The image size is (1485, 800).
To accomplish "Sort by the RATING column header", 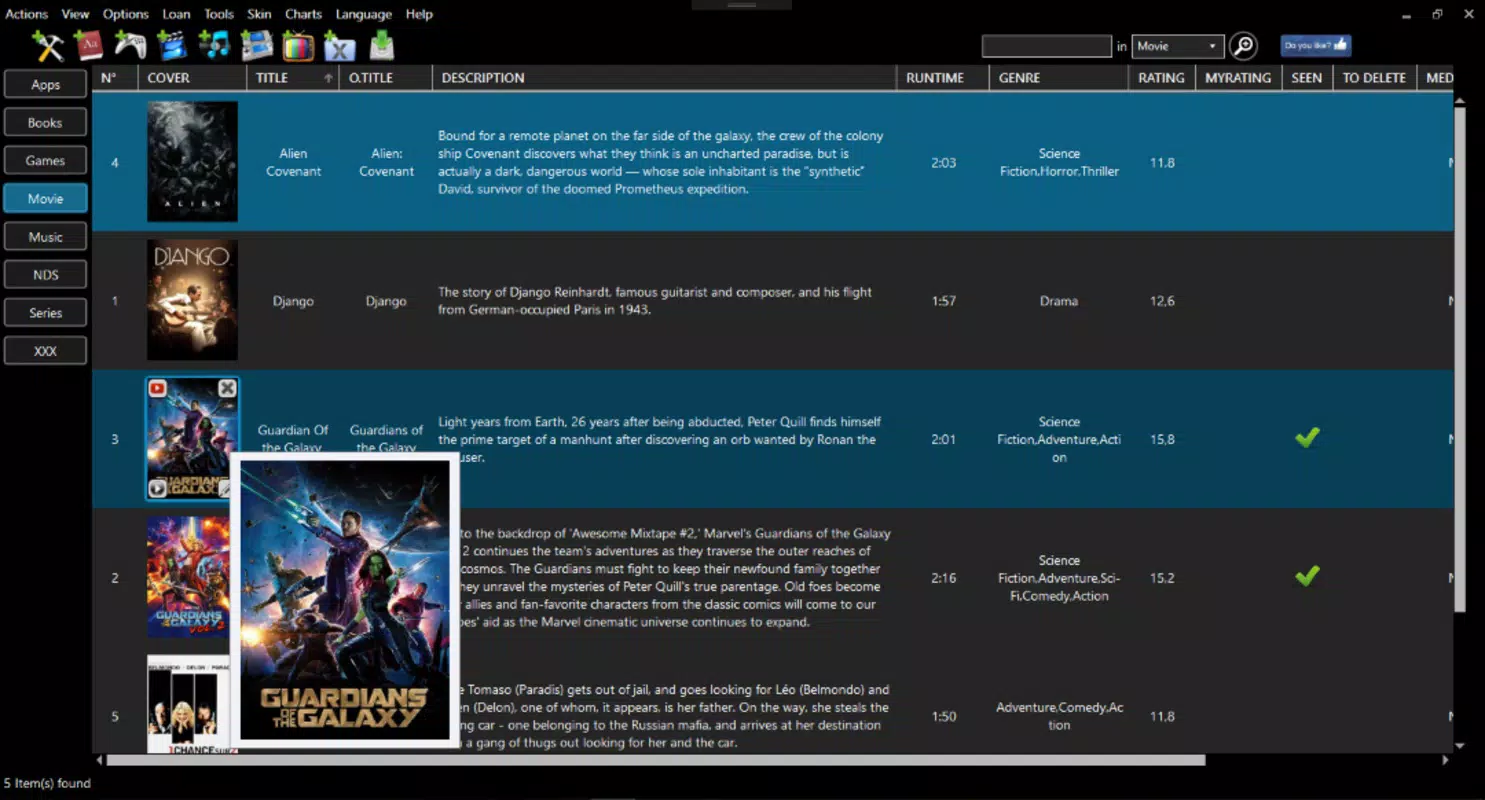I will click(1162, 78).
